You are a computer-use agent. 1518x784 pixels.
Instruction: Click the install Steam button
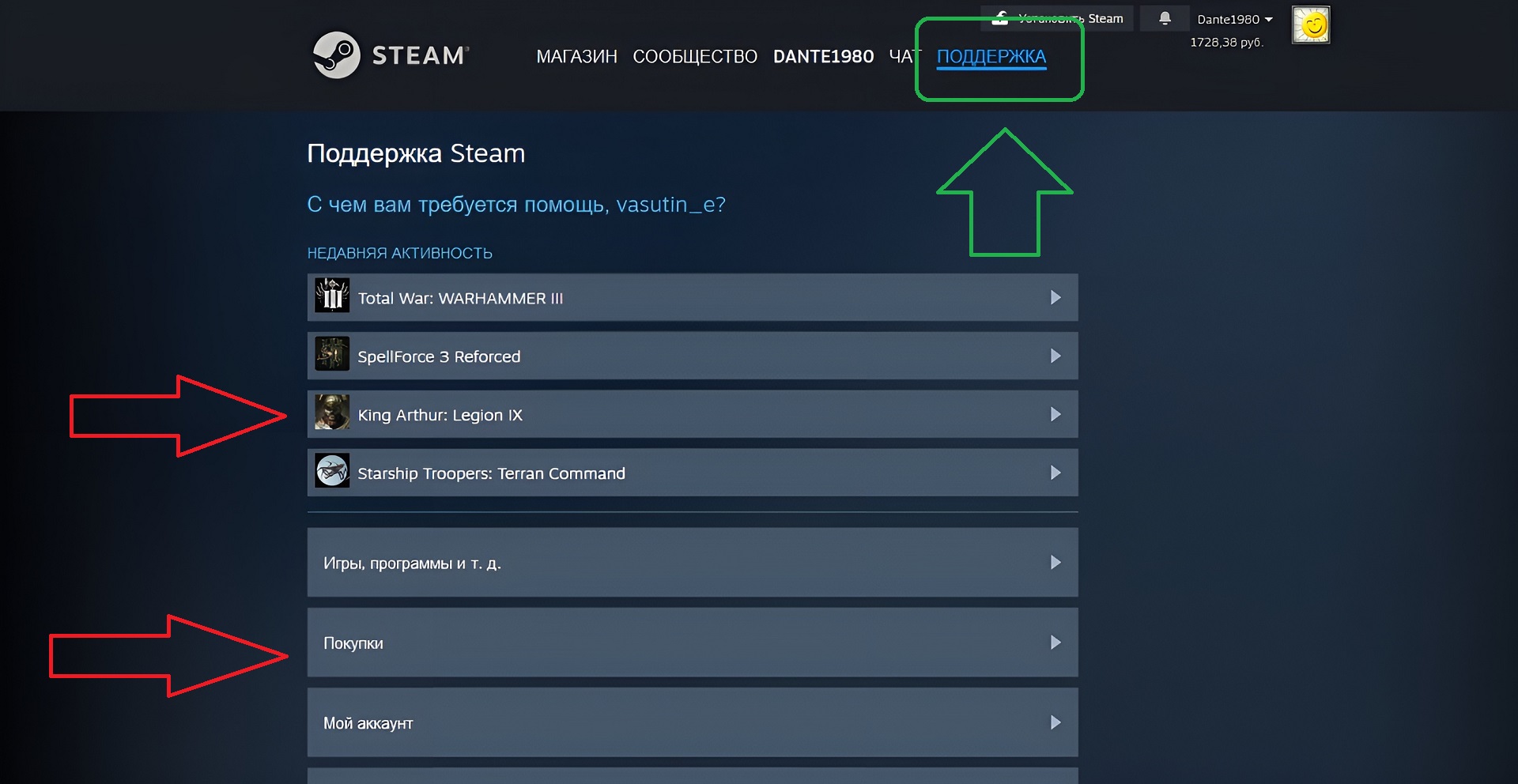click(x=1057, y=18)
